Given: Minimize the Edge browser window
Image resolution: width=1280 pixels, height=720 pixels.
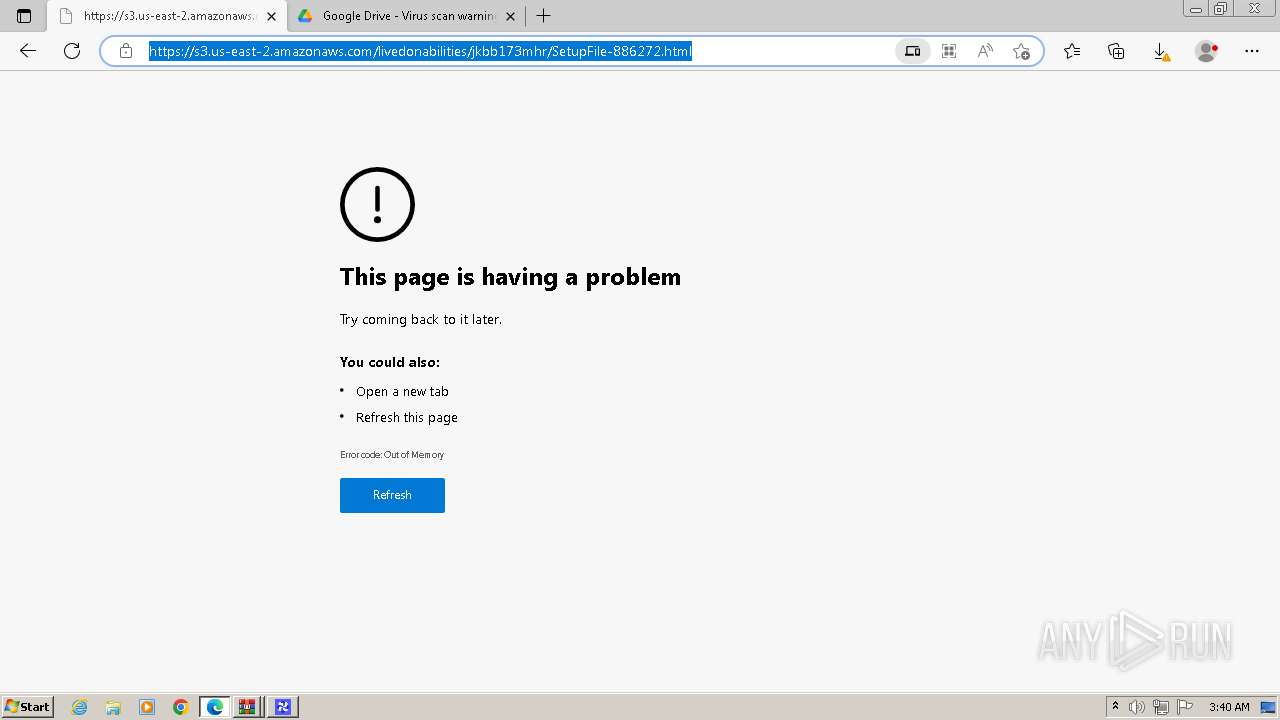Looking at the screenshot, I should coord(1196,9).
